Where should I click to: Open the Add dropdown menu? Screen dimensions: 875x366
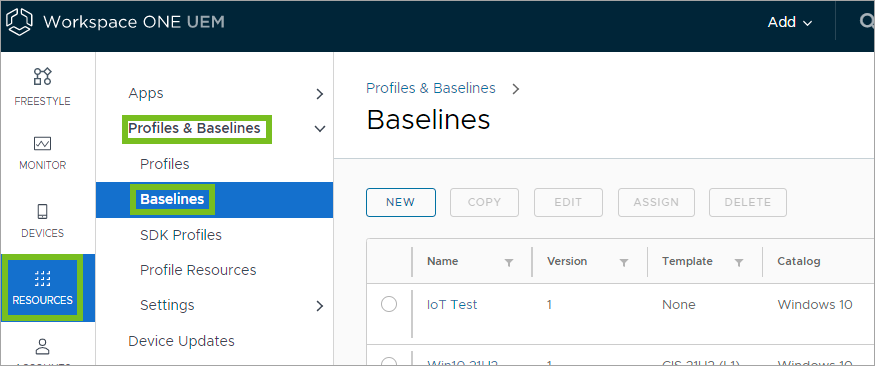pos(790,22)
